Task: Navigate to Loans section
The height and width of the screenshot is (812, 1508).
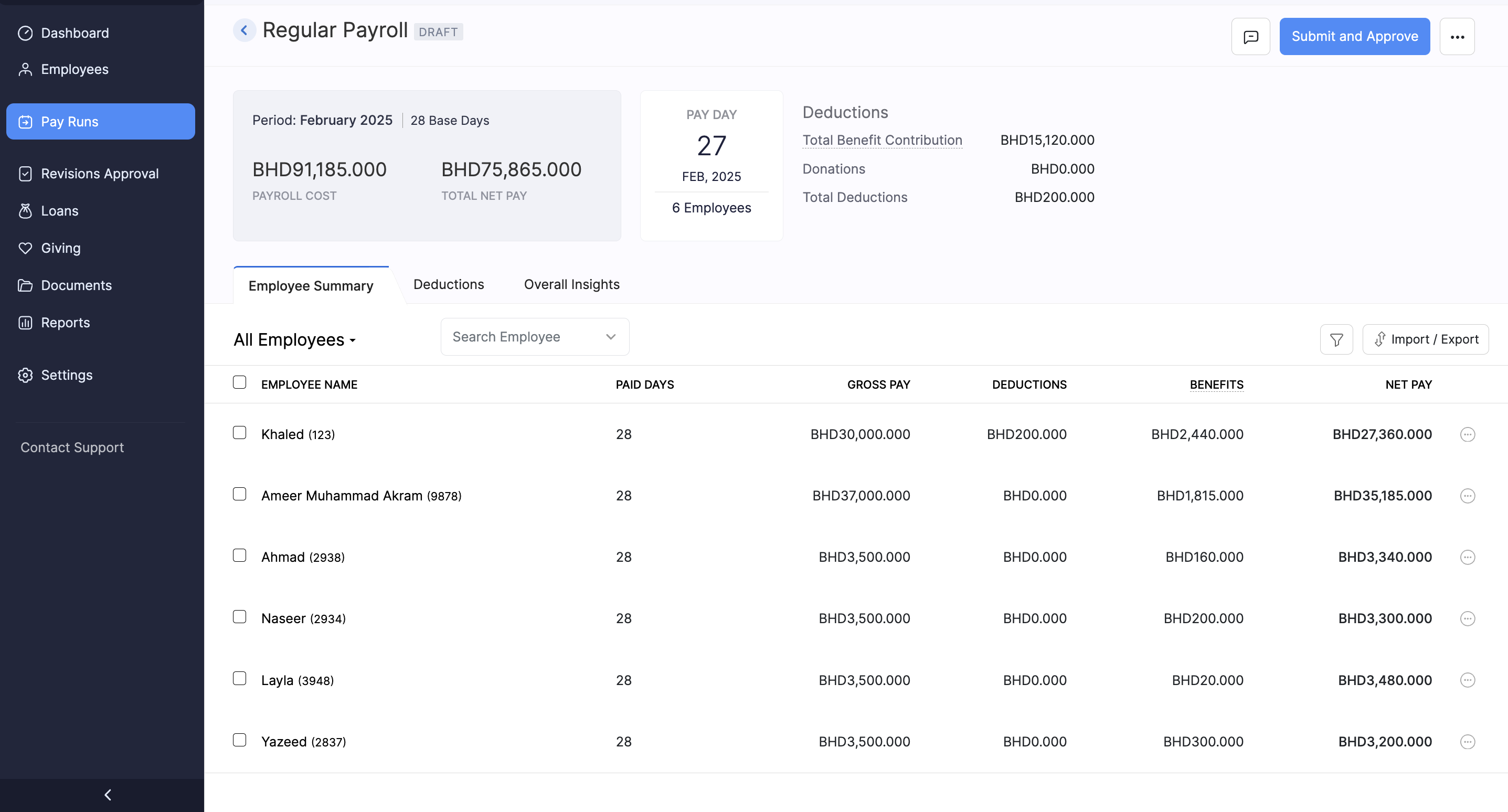Action: [59, 211]
